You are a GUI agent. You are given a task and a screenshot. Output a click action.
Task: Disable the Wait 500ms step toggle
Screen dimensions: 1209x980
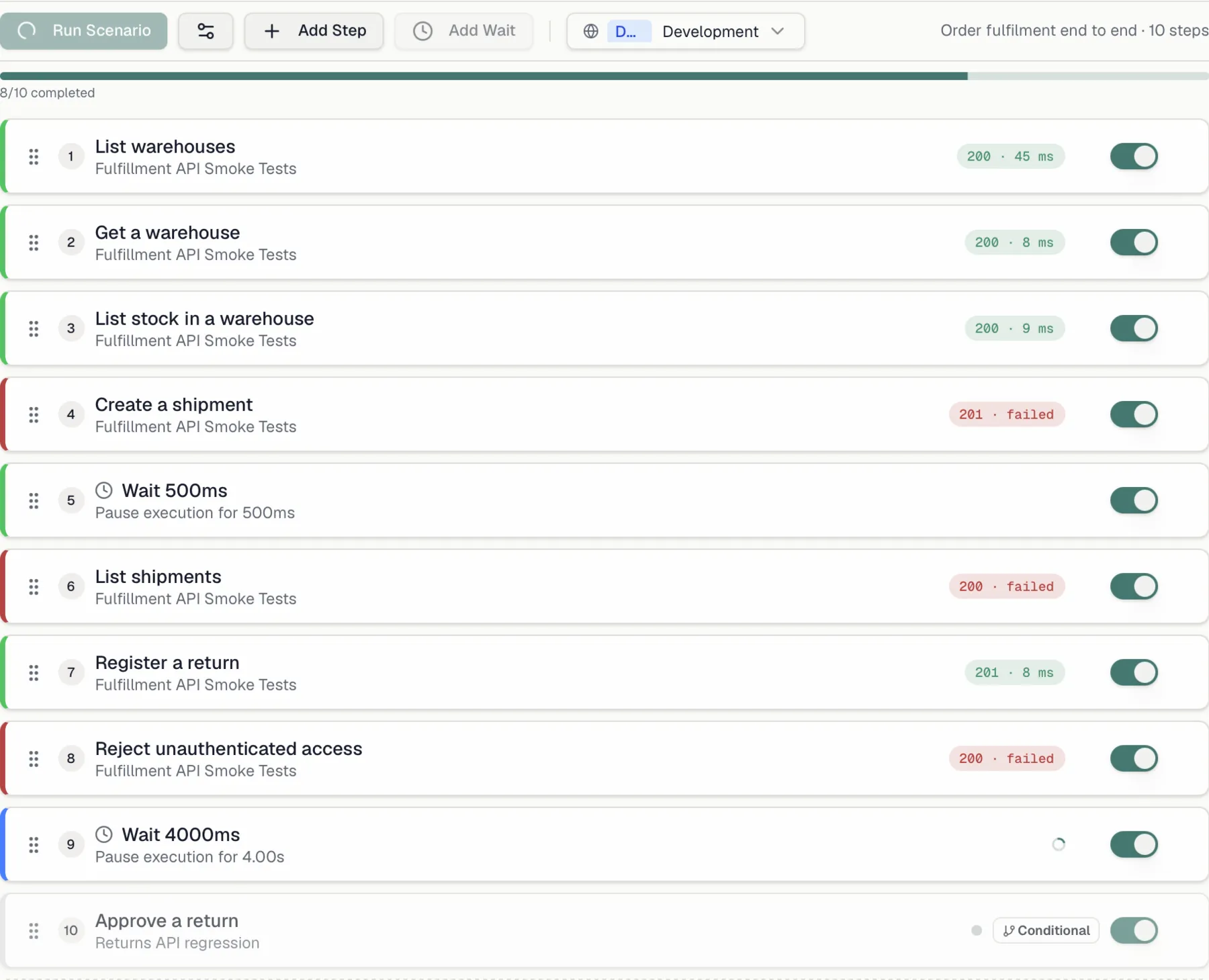[1134, 500]
